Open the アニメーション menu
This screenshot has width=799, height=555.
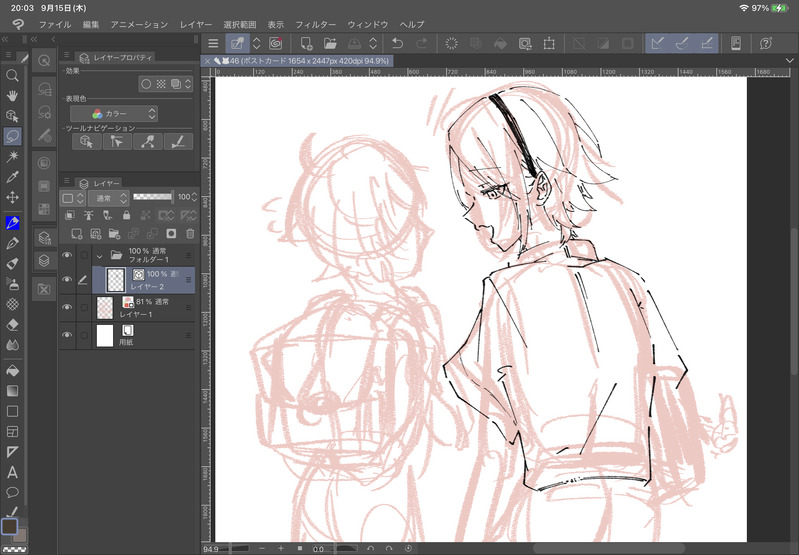139,24
